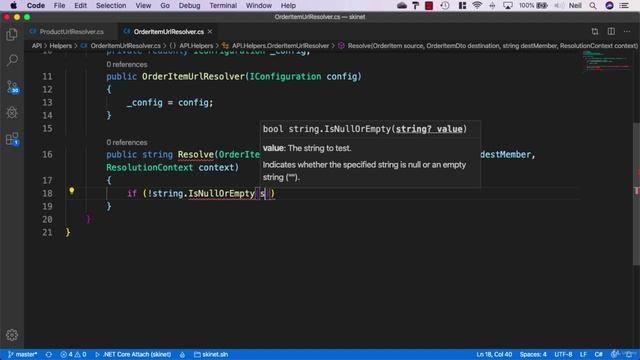
Task: Open the Explorer view in activity bar
Action: click(x=12, y=35)
